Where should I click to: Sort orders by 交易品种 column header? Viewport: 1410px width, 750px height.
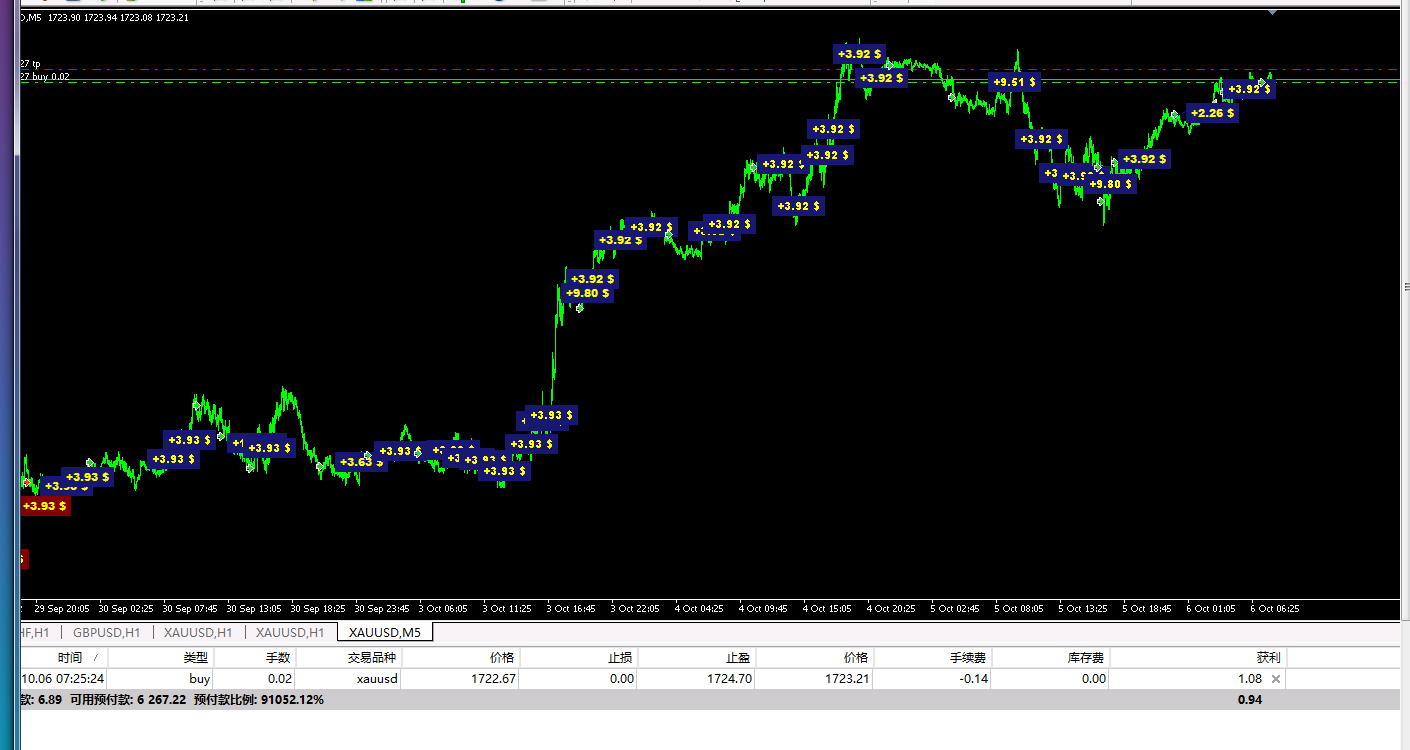pyautogui.click(x=349, y=658)
